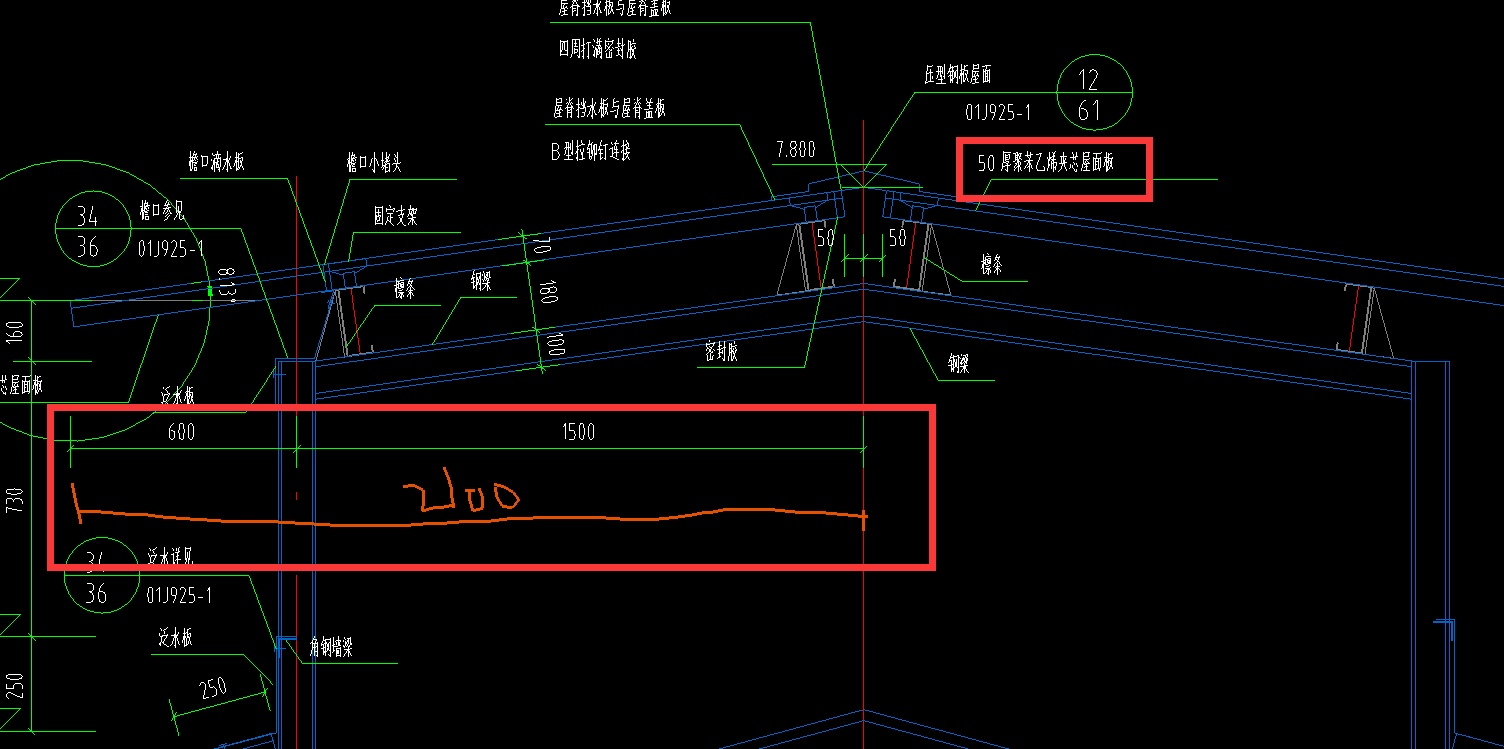The width and height of the screenshot is (1504, 749).
Task: Click the 70 thickness dimension
Action: click(540, 246)
